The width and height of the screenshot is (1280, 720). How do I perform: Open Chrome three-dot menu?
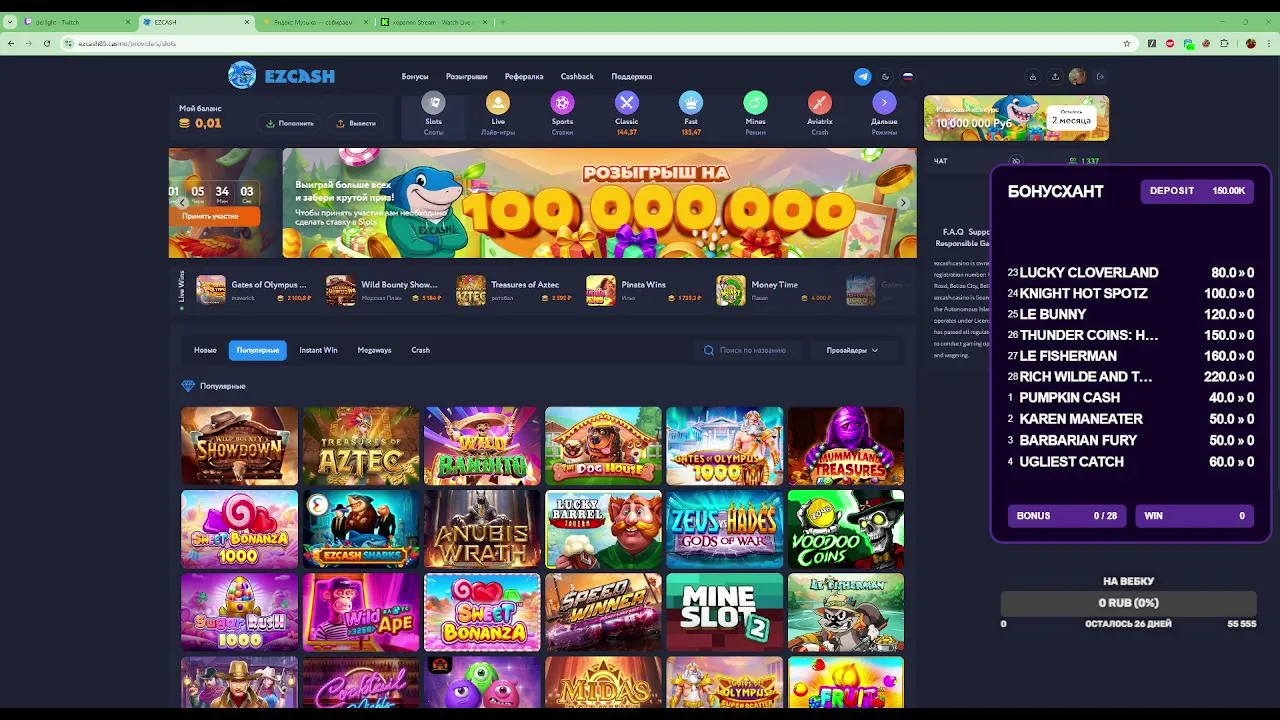(1270, 43)
